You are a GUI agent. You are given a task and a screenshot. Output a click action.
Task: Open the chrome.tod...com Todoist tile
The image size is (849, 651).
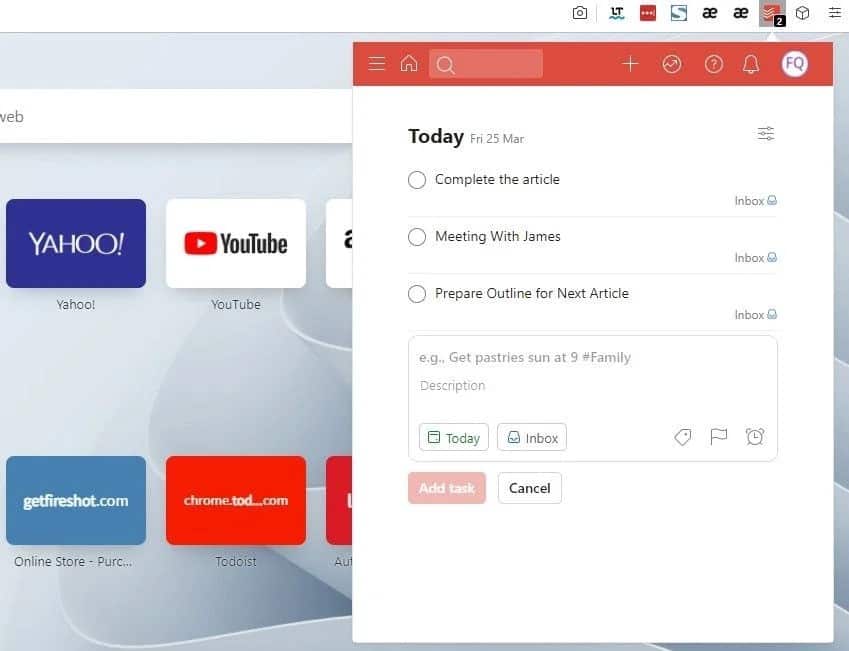point(236,500)
